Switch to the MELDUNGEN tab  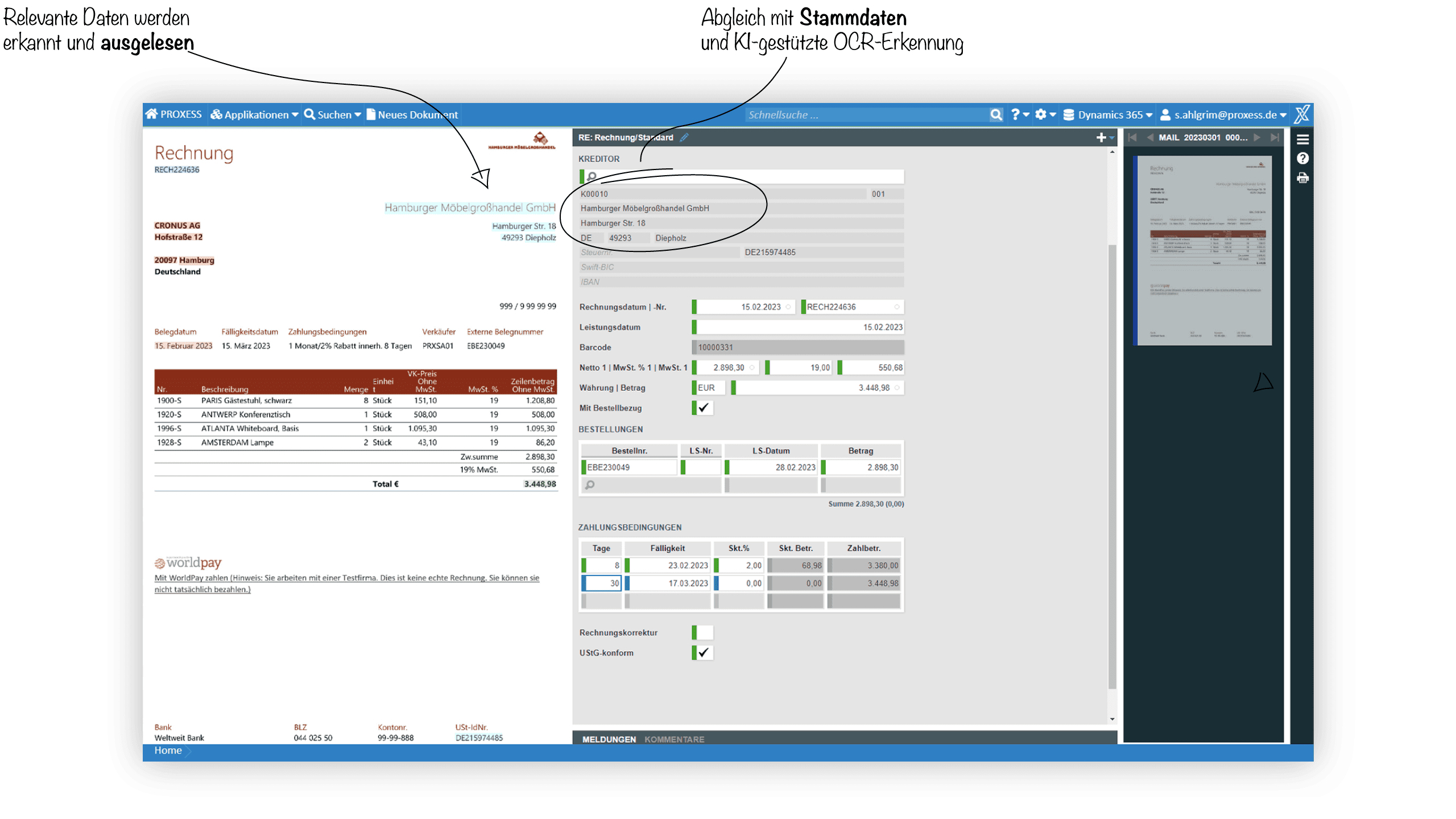tap(609, 739)
